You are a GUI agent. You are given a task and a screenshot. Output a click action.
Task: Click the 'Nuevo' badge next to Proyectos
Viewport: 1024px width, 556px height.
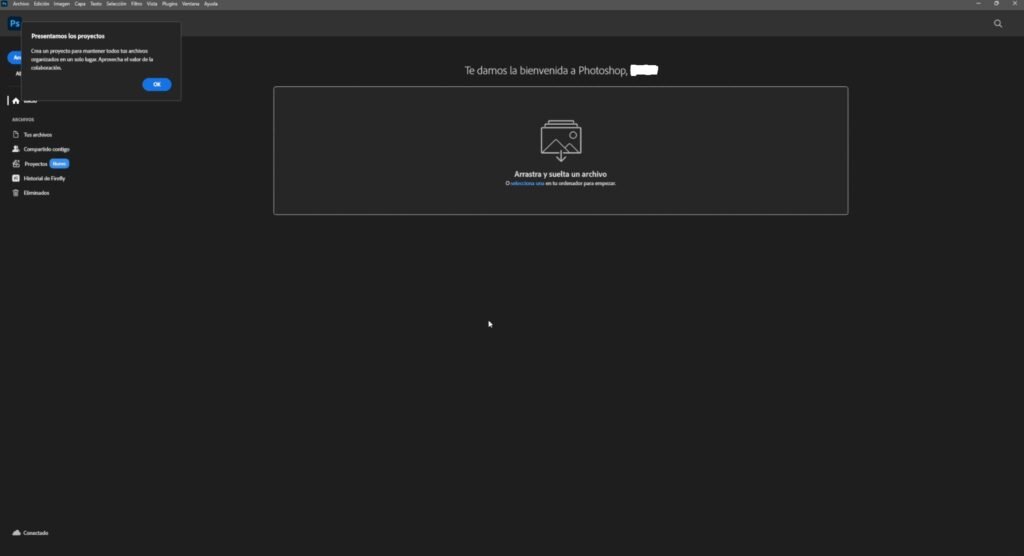59,164
